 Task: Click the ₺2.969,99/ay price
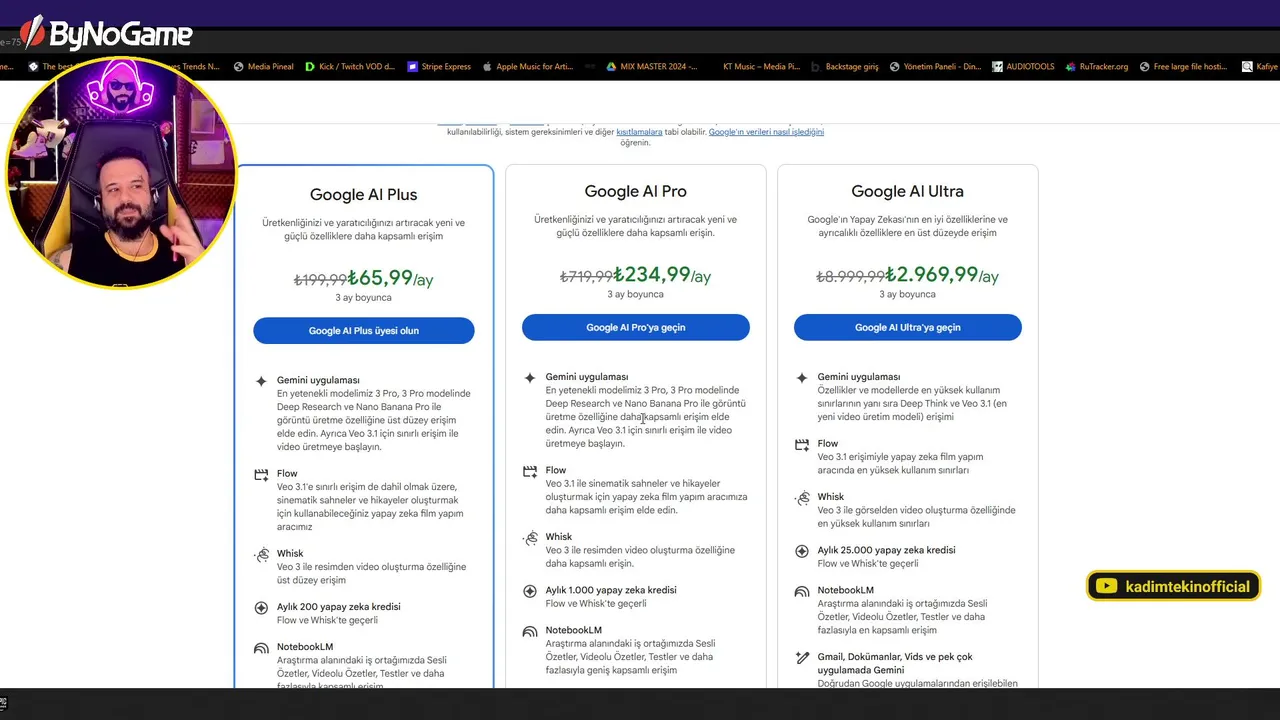[942, 275]
